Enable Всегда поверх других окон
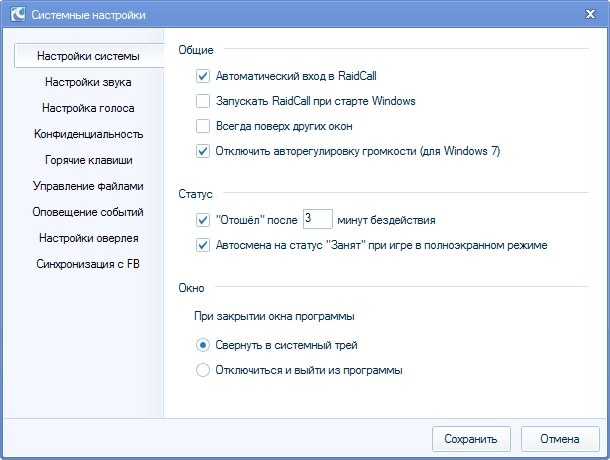Image resolution: width=610 pixels, height=460 pixels. (x=203, y=126)
